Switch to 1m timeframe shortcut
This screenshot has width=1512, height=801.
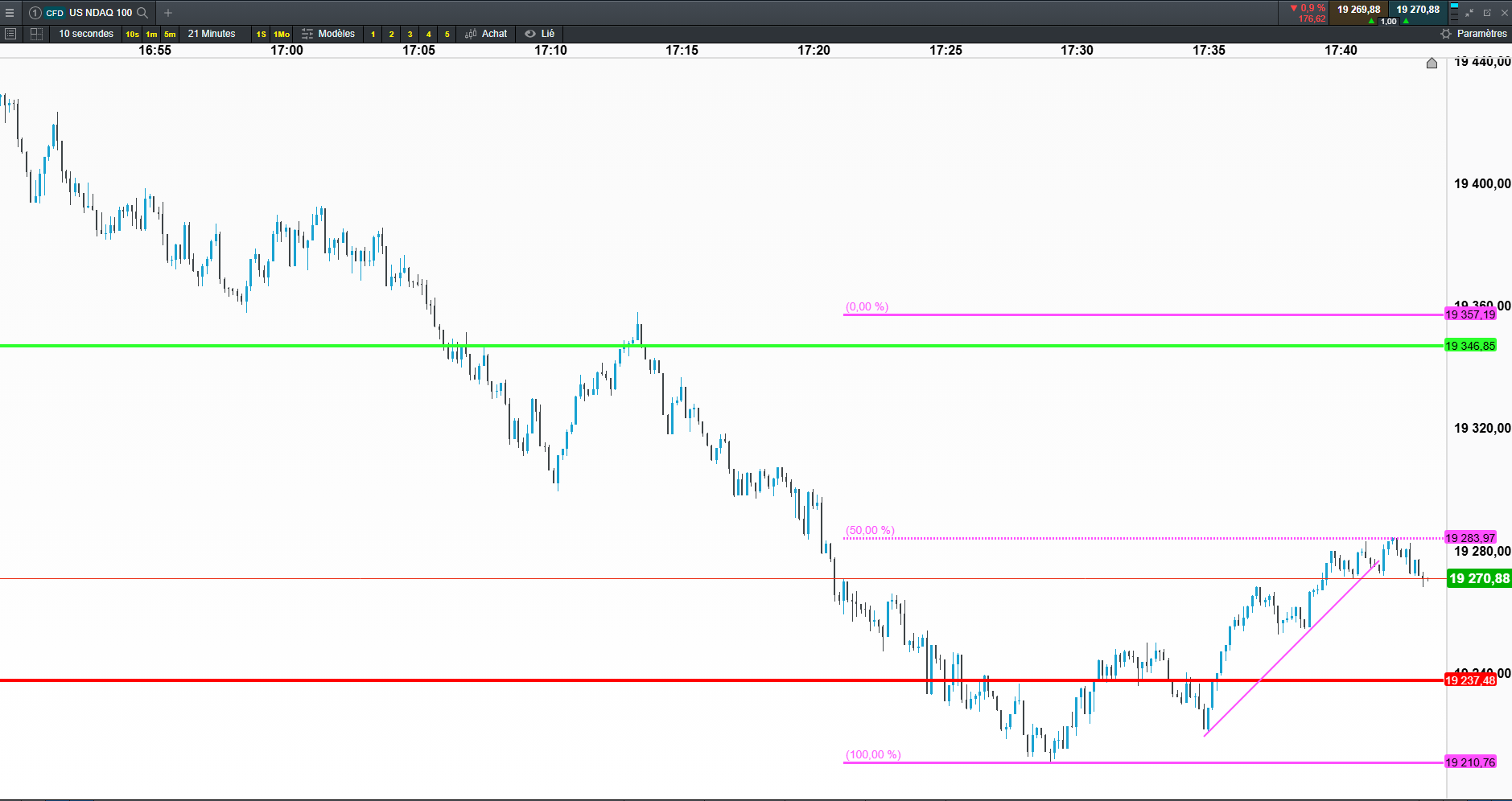click(x=151, y=34)
